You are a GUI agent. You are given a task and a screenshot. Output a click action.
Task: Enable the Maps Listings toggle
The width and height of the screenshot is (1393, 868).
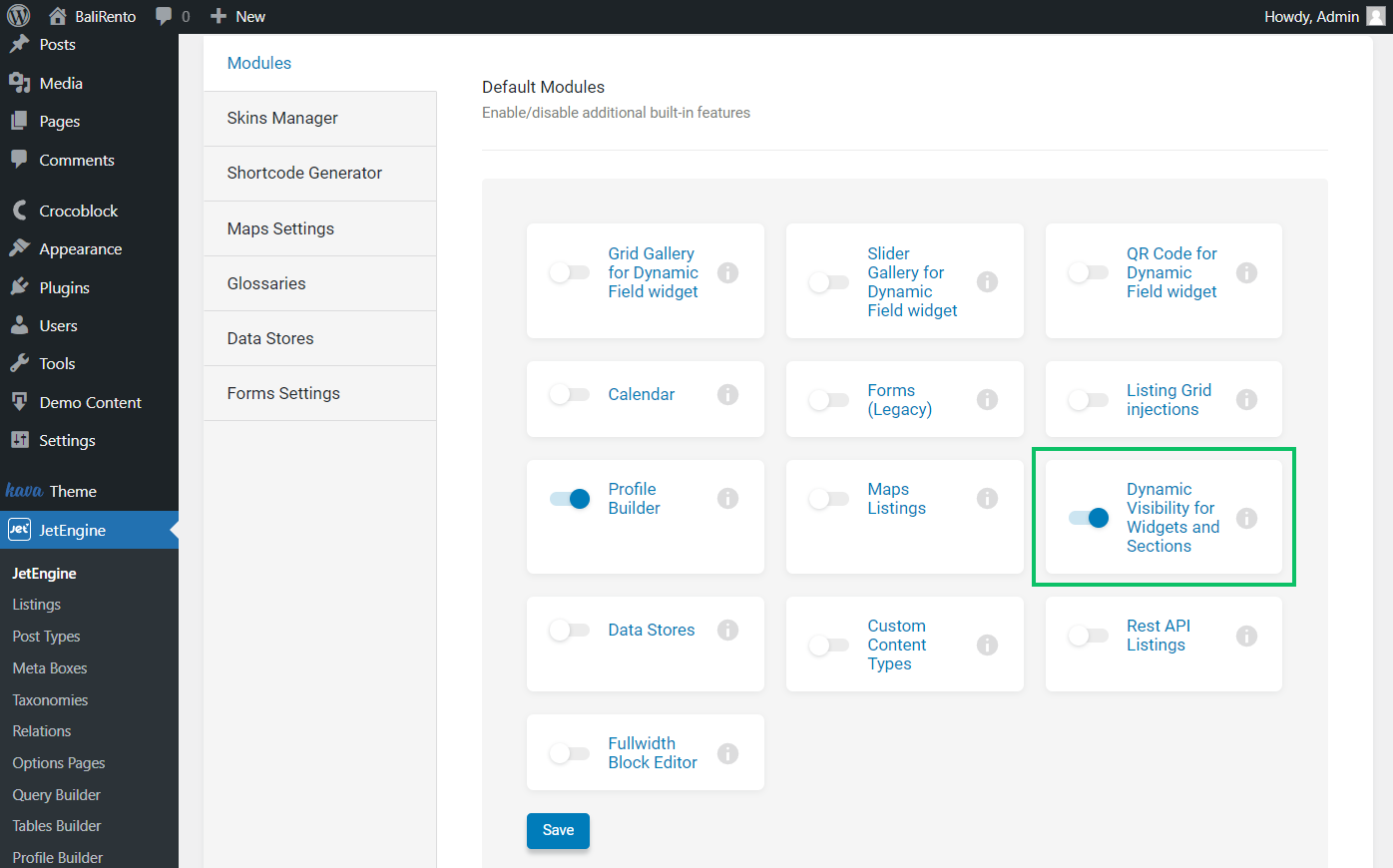pos(828,498)
